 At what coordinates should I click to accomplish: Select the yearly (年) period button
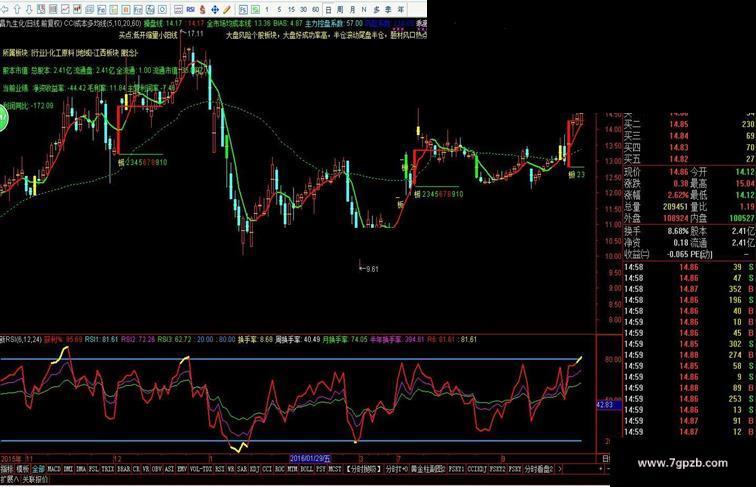(x=401, y=10)
